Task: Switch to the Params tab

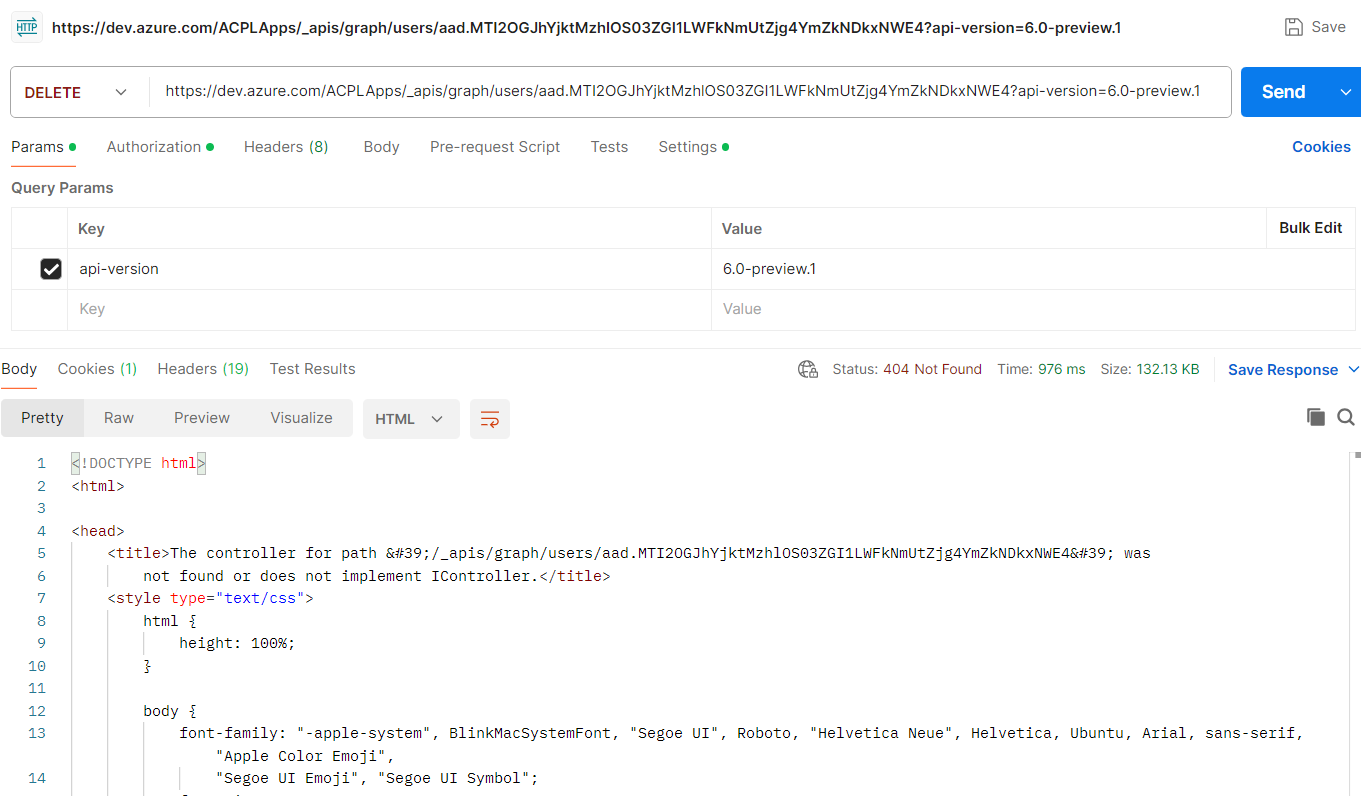Action: pos(43,147)
